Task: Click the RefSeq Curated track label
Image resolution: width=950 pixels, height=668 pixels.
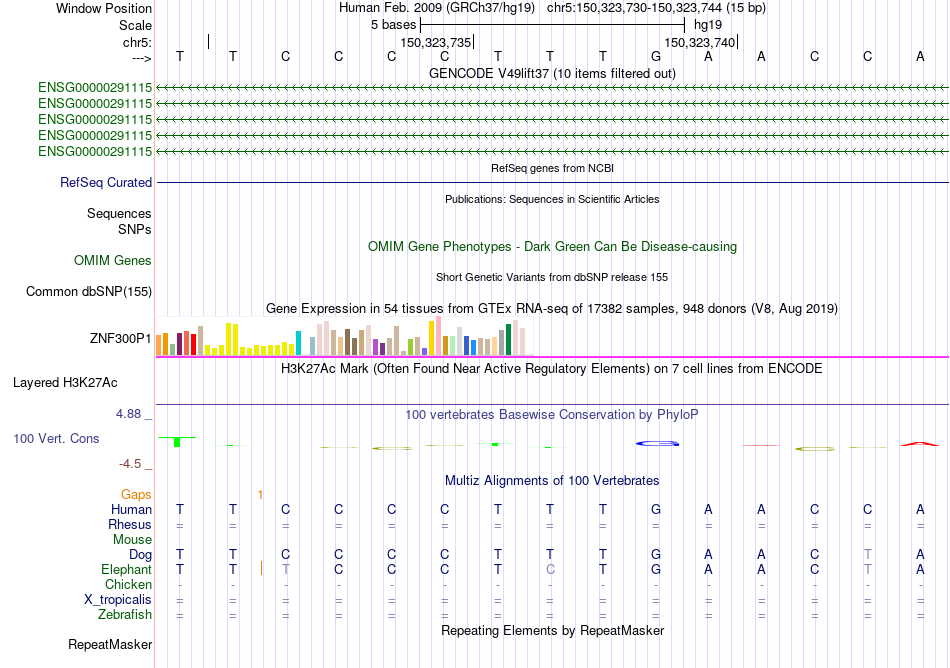Action: tap(106, 182)
